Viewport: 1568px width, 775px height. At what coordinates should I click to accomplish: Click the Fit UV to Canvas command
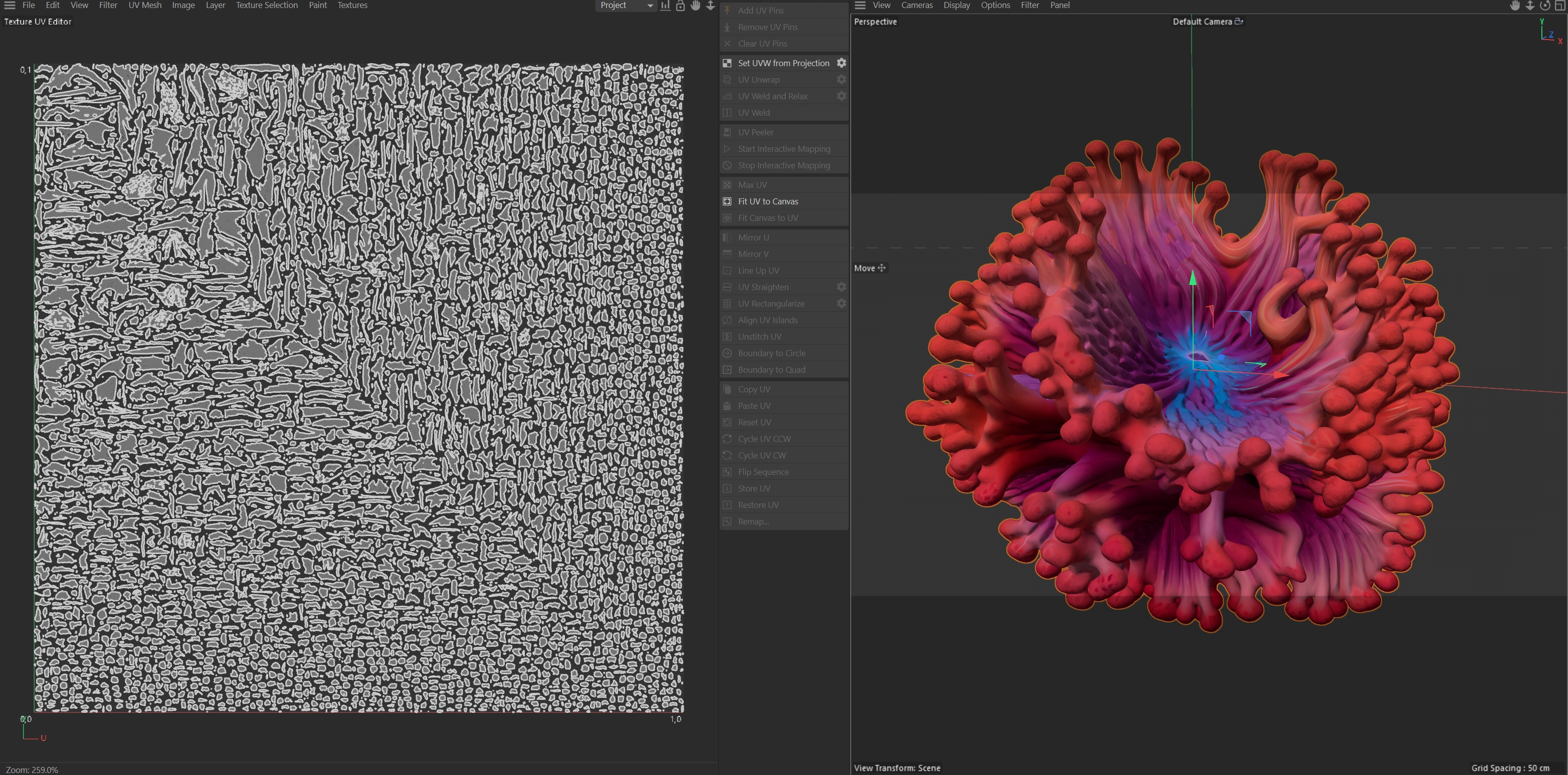coord(767,201)
